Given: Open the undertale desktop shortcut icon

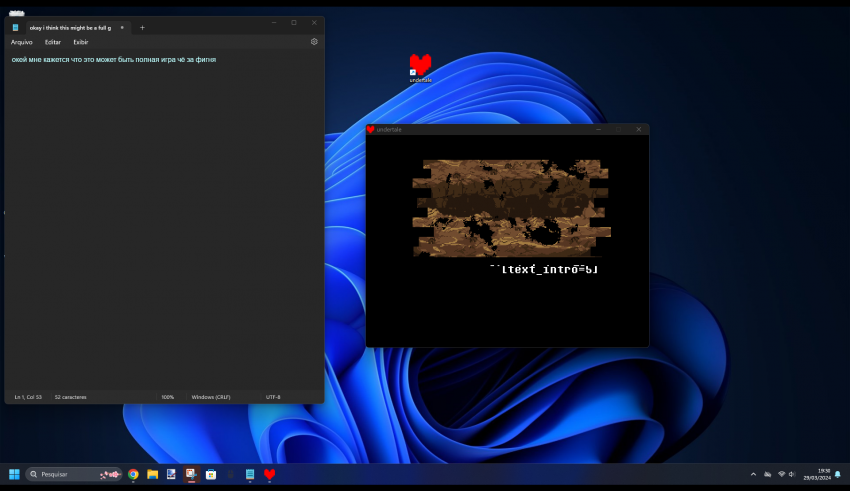Looking at the screenshot, I should [x=420, y=68].
